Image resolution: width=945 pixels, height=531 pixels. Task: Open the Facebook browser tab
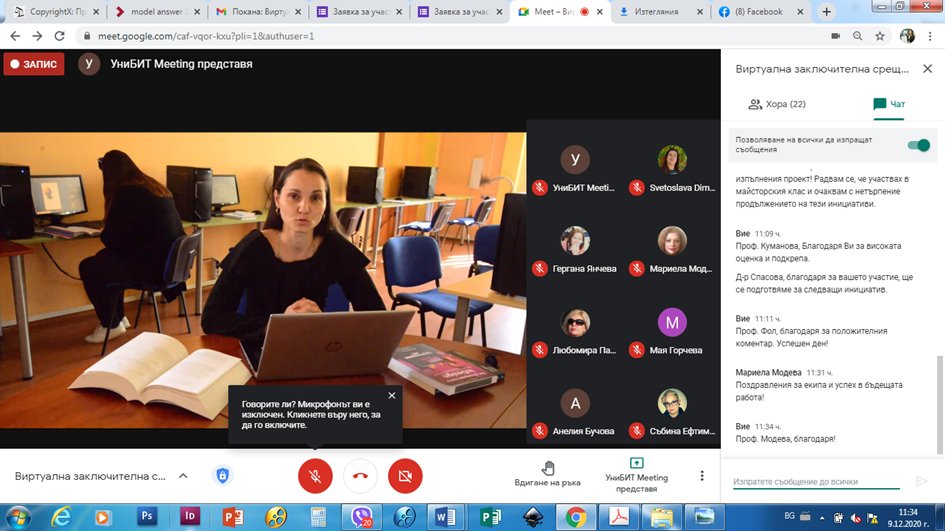click(x=760, y=12)
